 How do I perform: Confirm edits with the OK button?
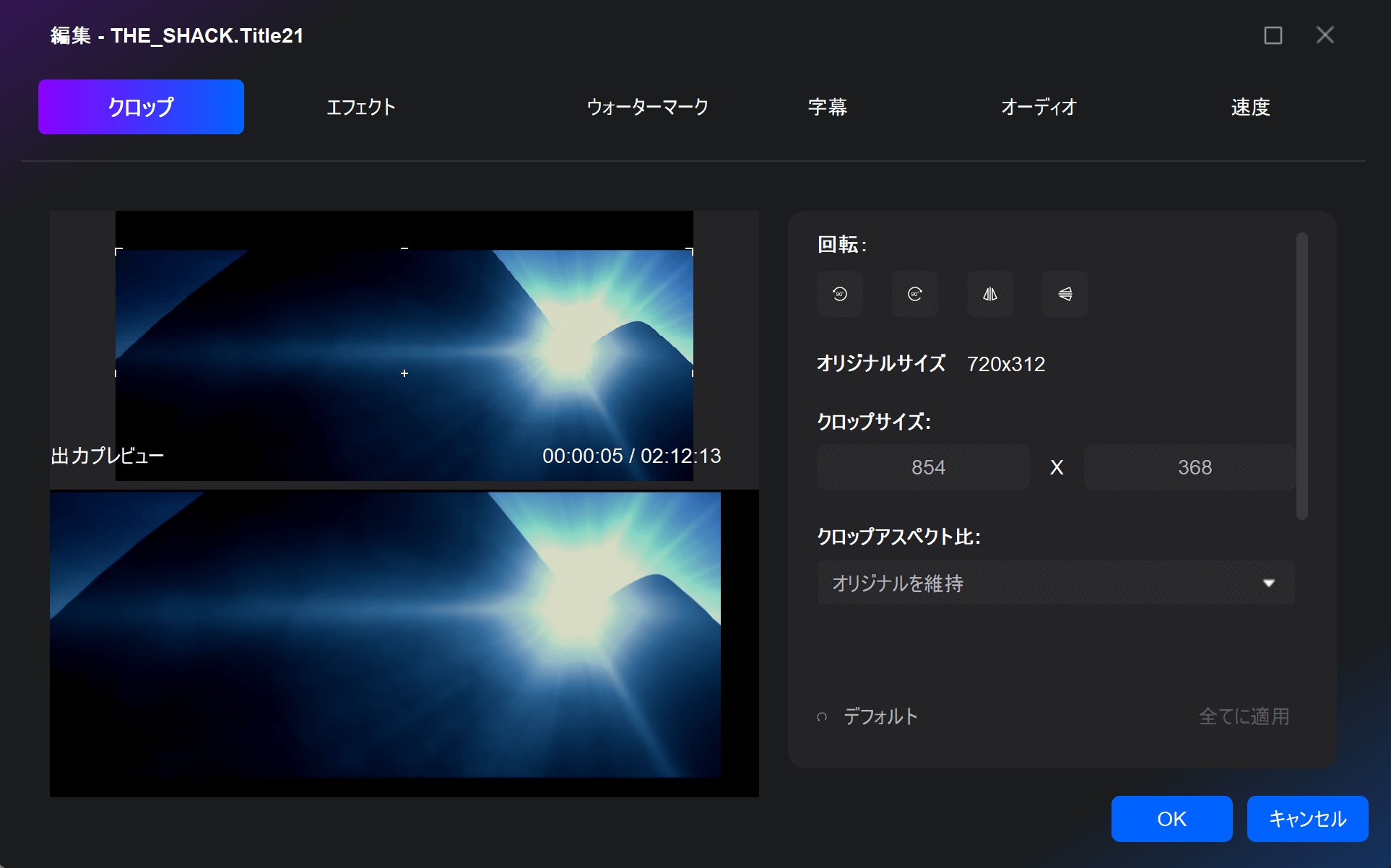(x=1171, y=819)
